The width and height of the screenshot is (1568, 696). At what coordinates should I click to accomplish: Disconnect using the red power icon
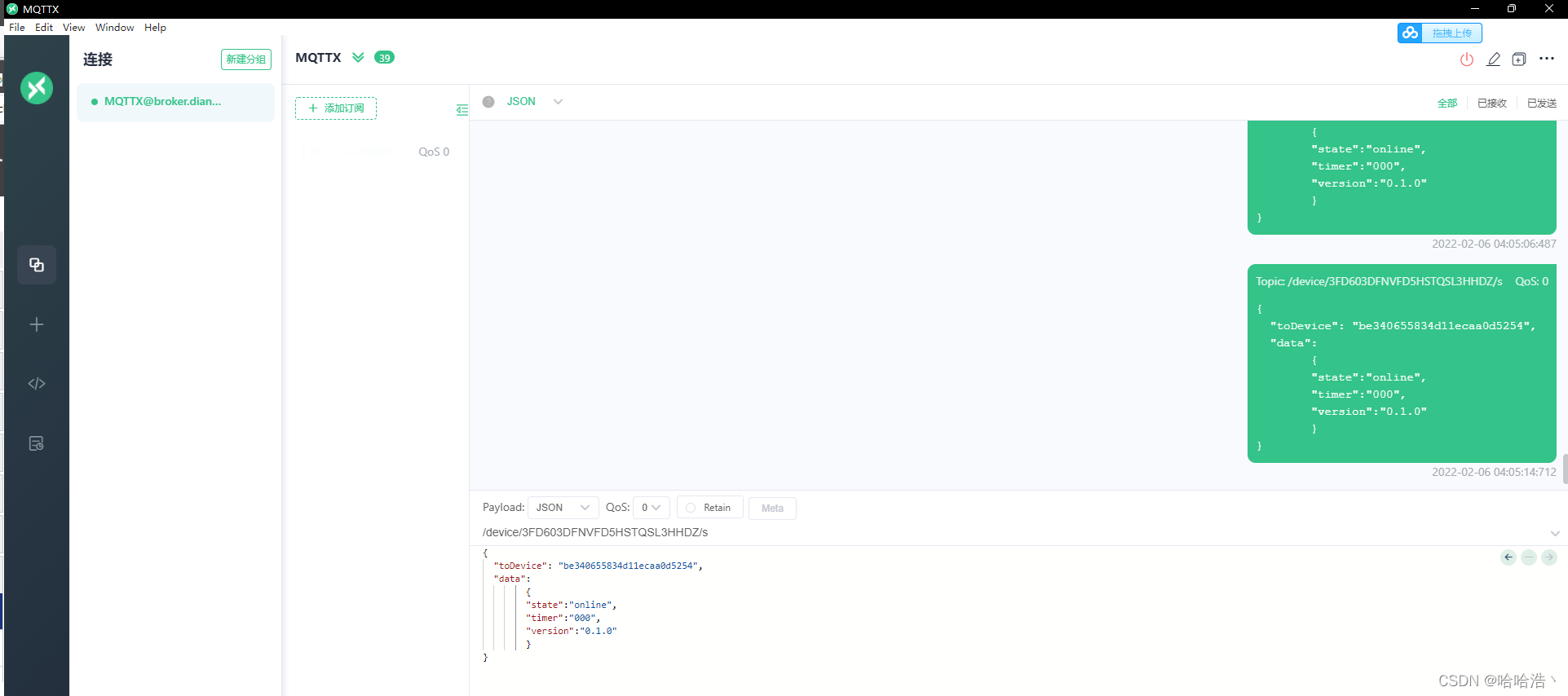pos(1467,59)
